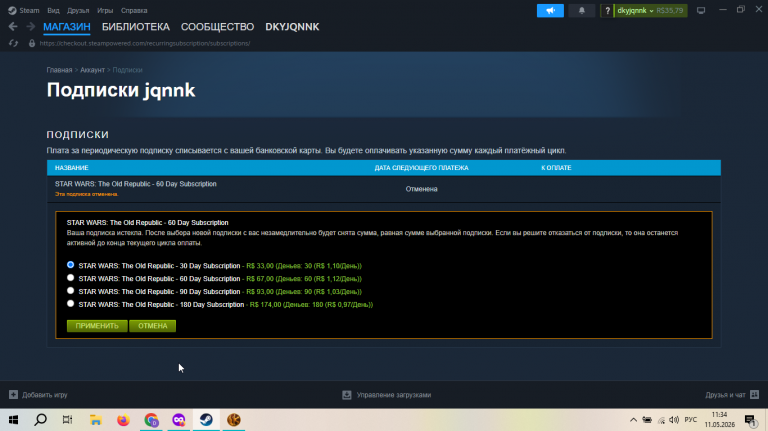The height and width of the screenshot is (431, 768).
Task: Click the Отменена status cell
Action: [x=421, y=189]
